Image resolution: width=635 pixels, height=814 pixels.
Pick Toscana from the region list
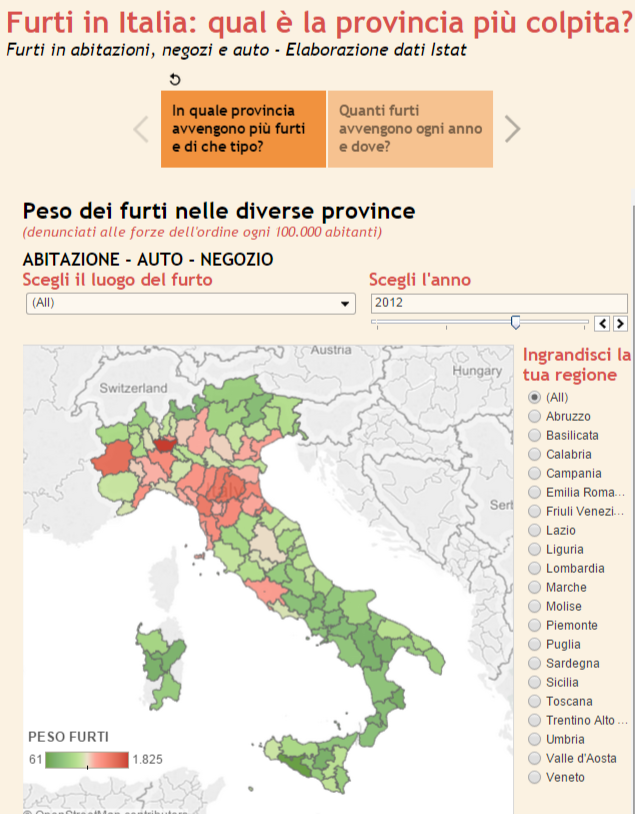pos(534,701)
